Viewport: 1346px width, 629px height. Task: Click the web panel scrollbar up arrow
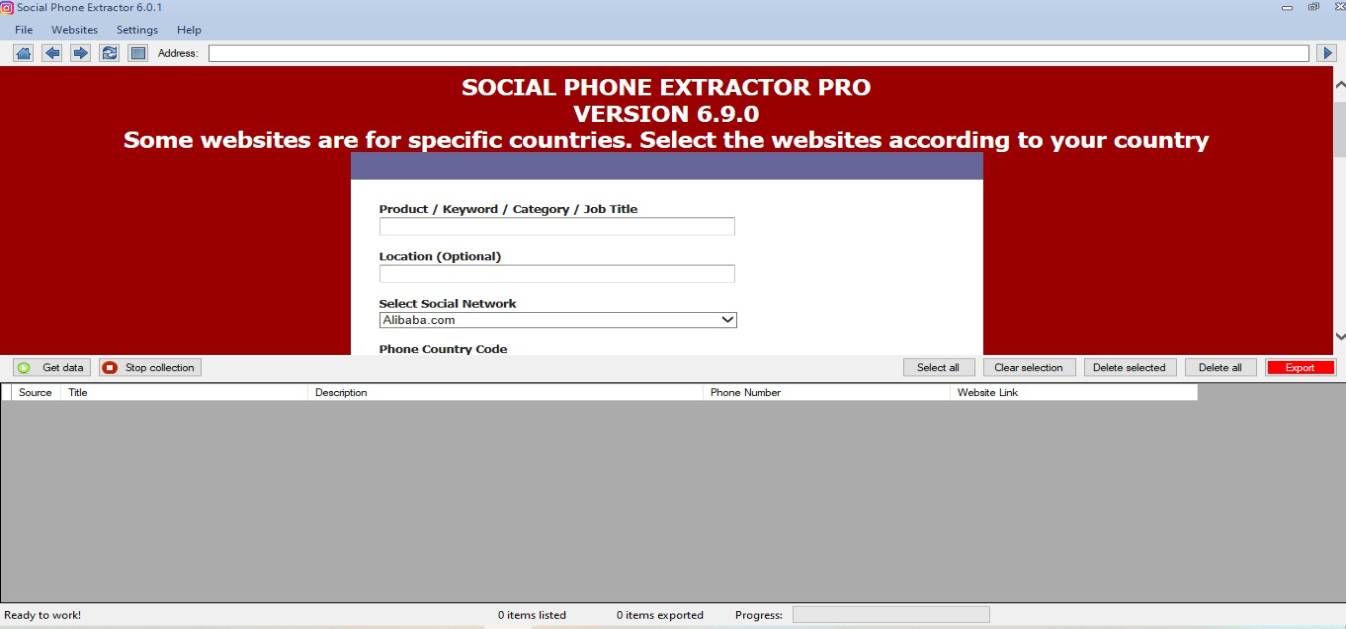(1340, 85)
